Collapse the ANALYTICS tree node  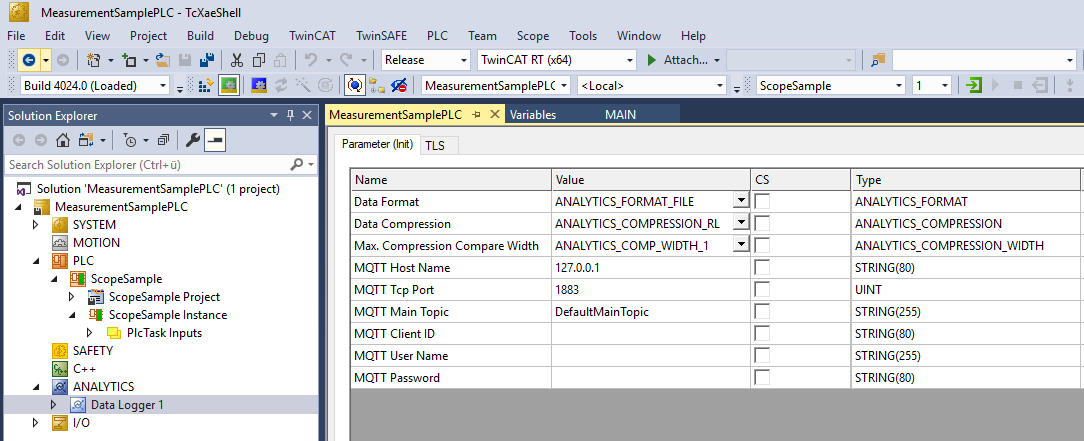pyautogui.click(x=36, y=386)
